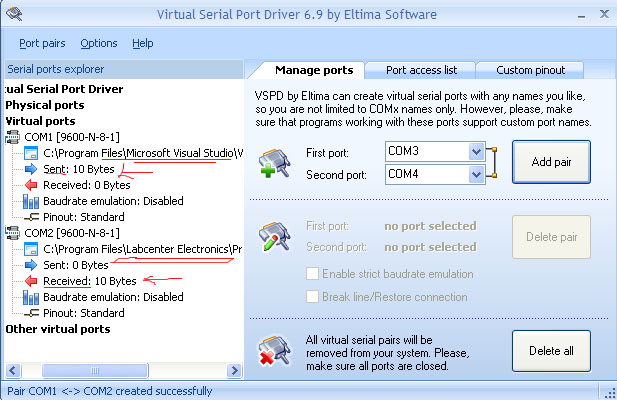Click the pinout icon under COM1
The height and width of the screenshot is (400, 617).
point(32,217)
